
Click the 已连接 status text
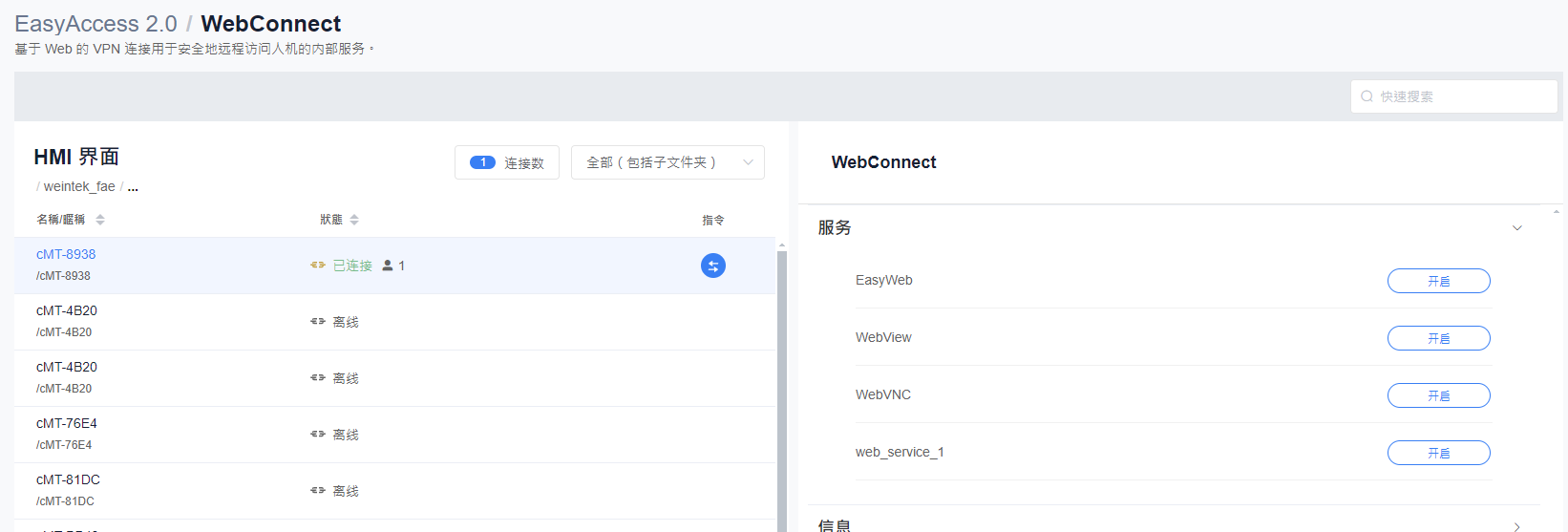[x=352, y=266]
